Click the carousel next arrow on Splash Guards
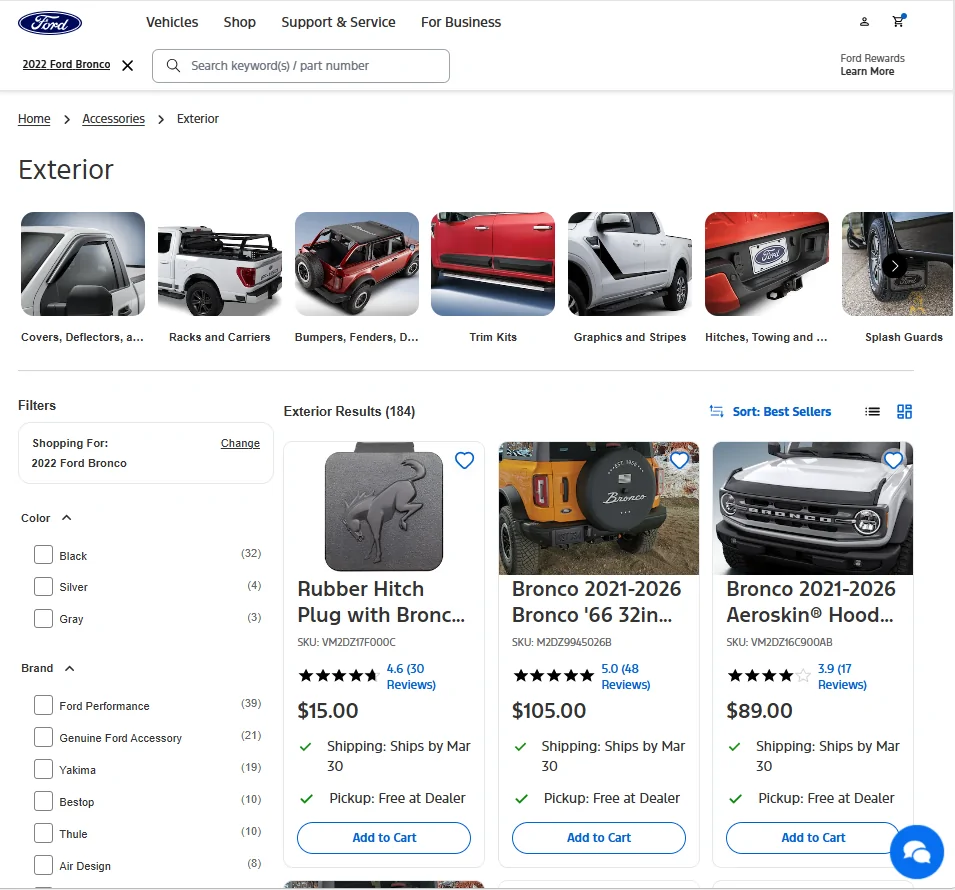The width and height of the screenshot is (955, 890). coord(893,265)
